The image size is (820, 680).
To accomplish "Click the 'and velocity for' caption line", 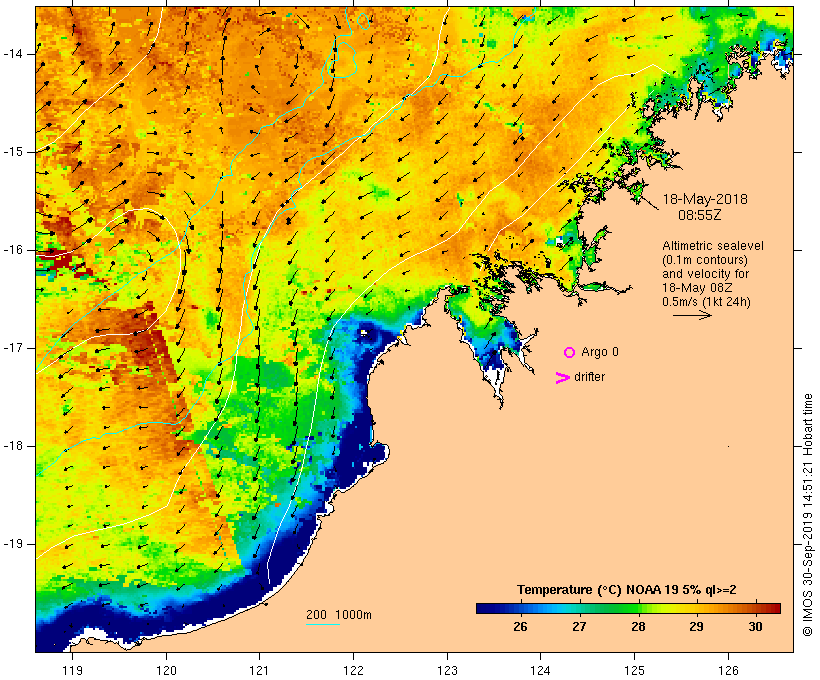I will point(705,274).
